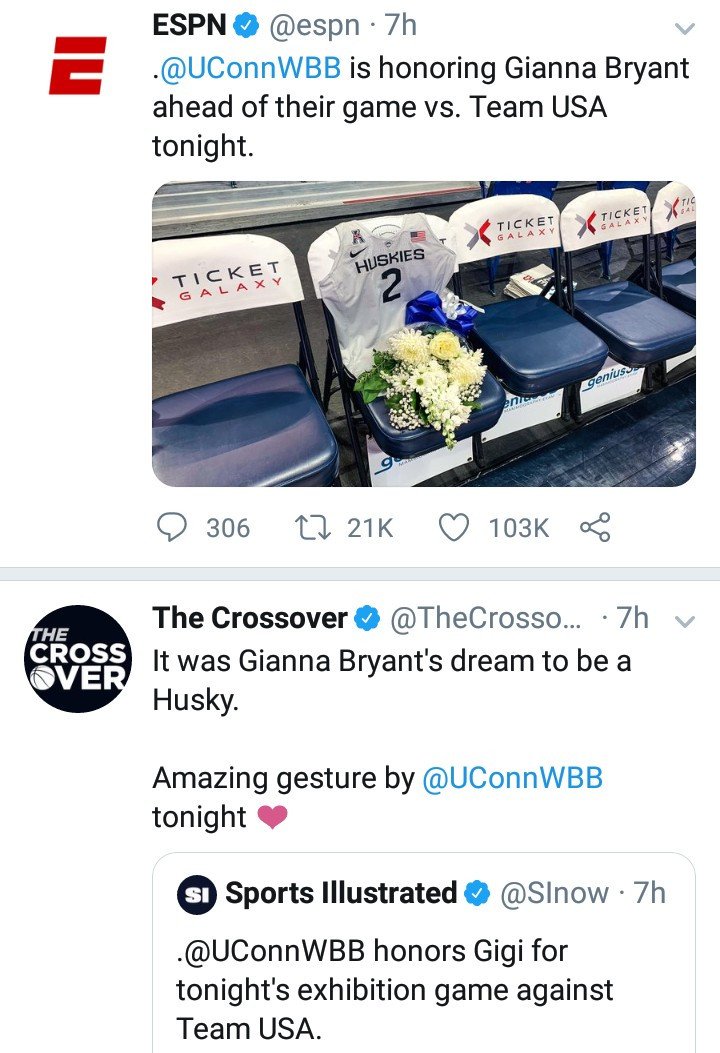Expand options chevron on The Crossover tweet
Screen dimensions: 720x1053
(684, 622)
